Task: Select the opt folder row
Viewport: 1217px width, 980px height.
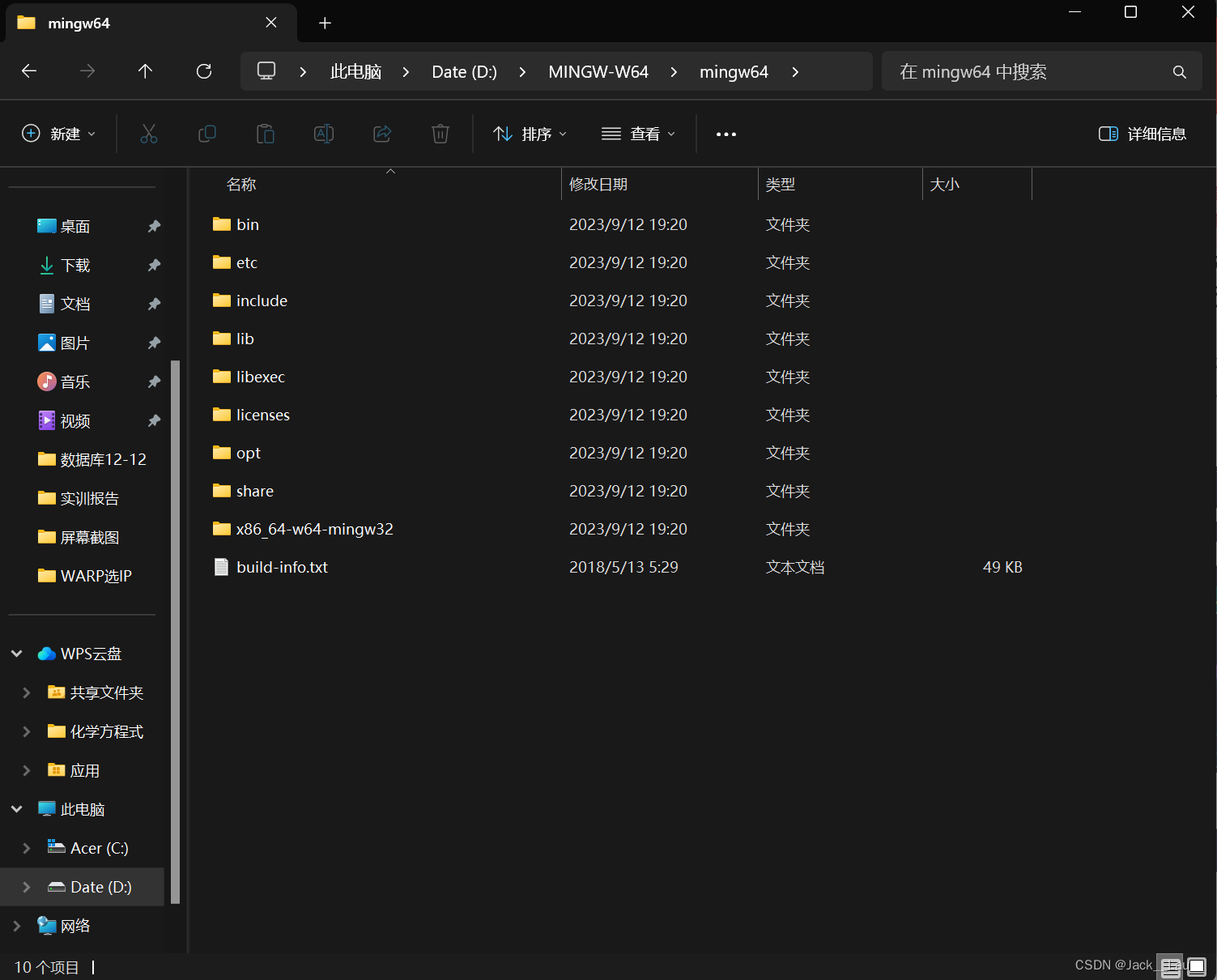Action: [x=621, y=453]
